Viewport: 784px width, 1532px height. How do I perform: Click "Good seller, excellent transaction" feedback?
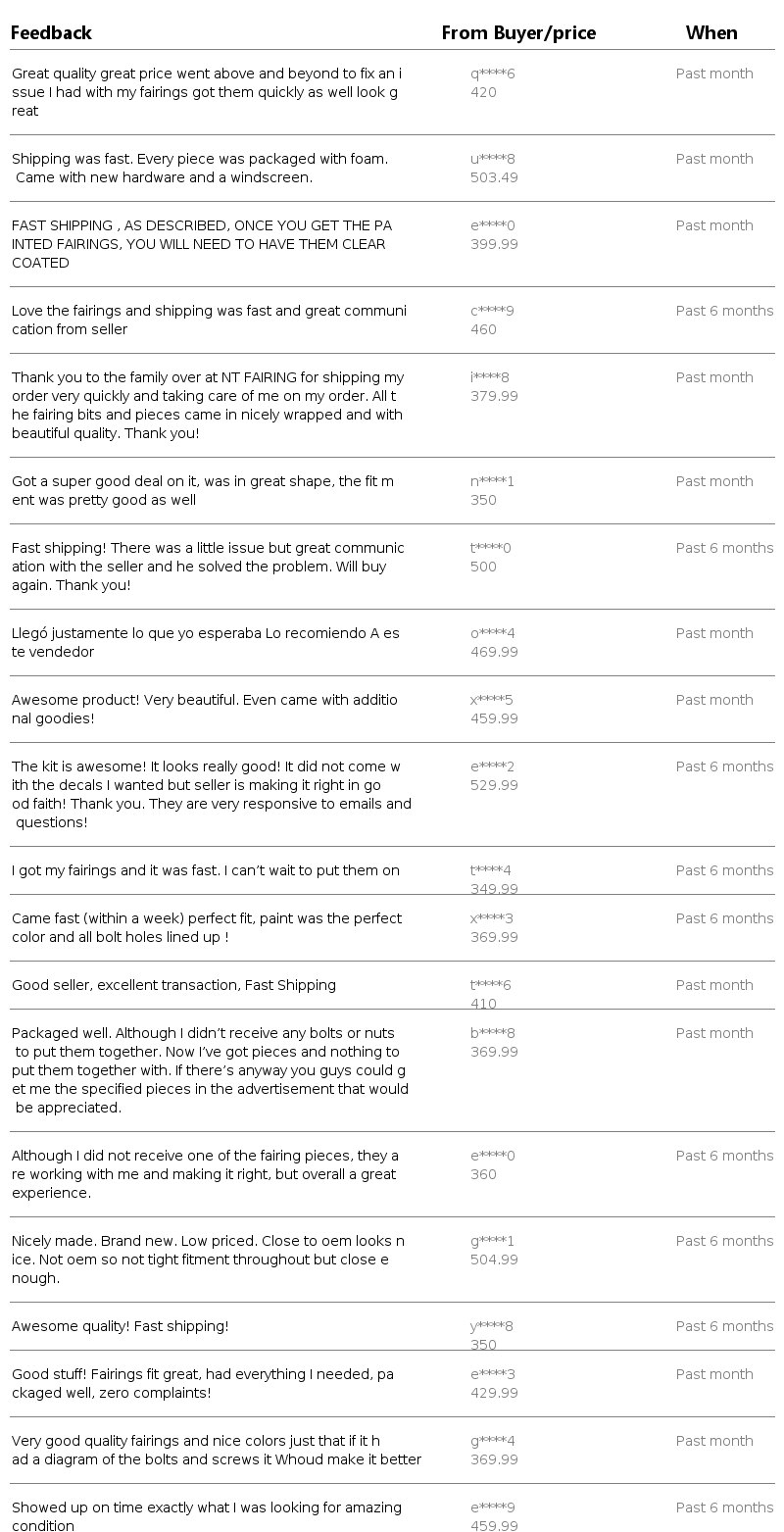pos(173,986)
